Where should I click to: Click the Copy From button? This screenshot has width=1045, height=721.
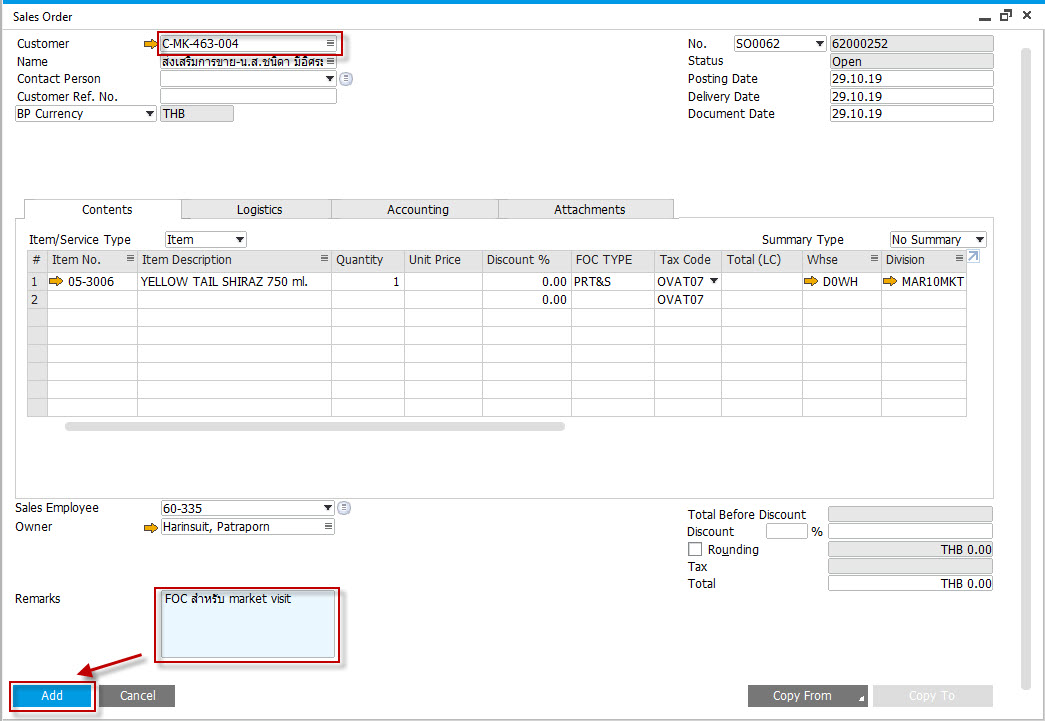coord(808,696)
